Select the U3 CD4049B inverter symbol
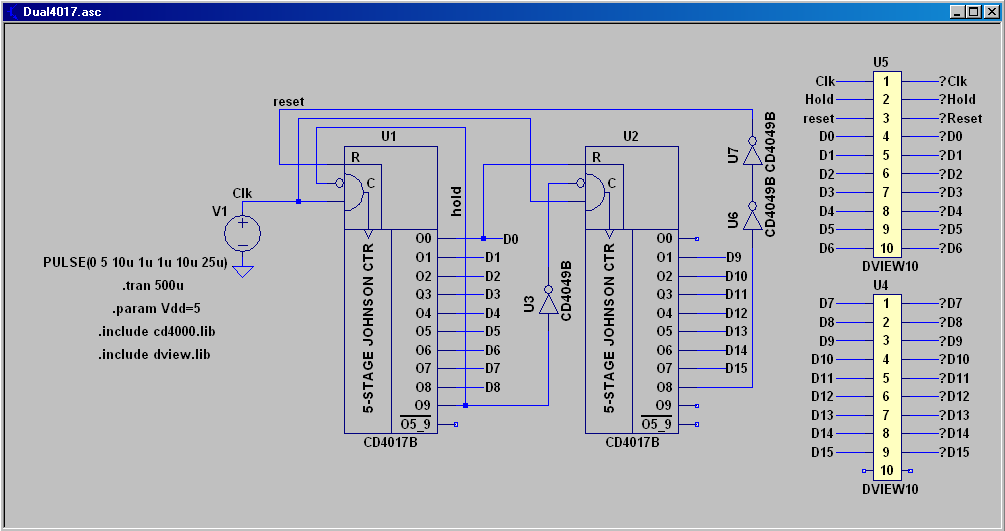1005x531 pixels. tap(549, 300)
